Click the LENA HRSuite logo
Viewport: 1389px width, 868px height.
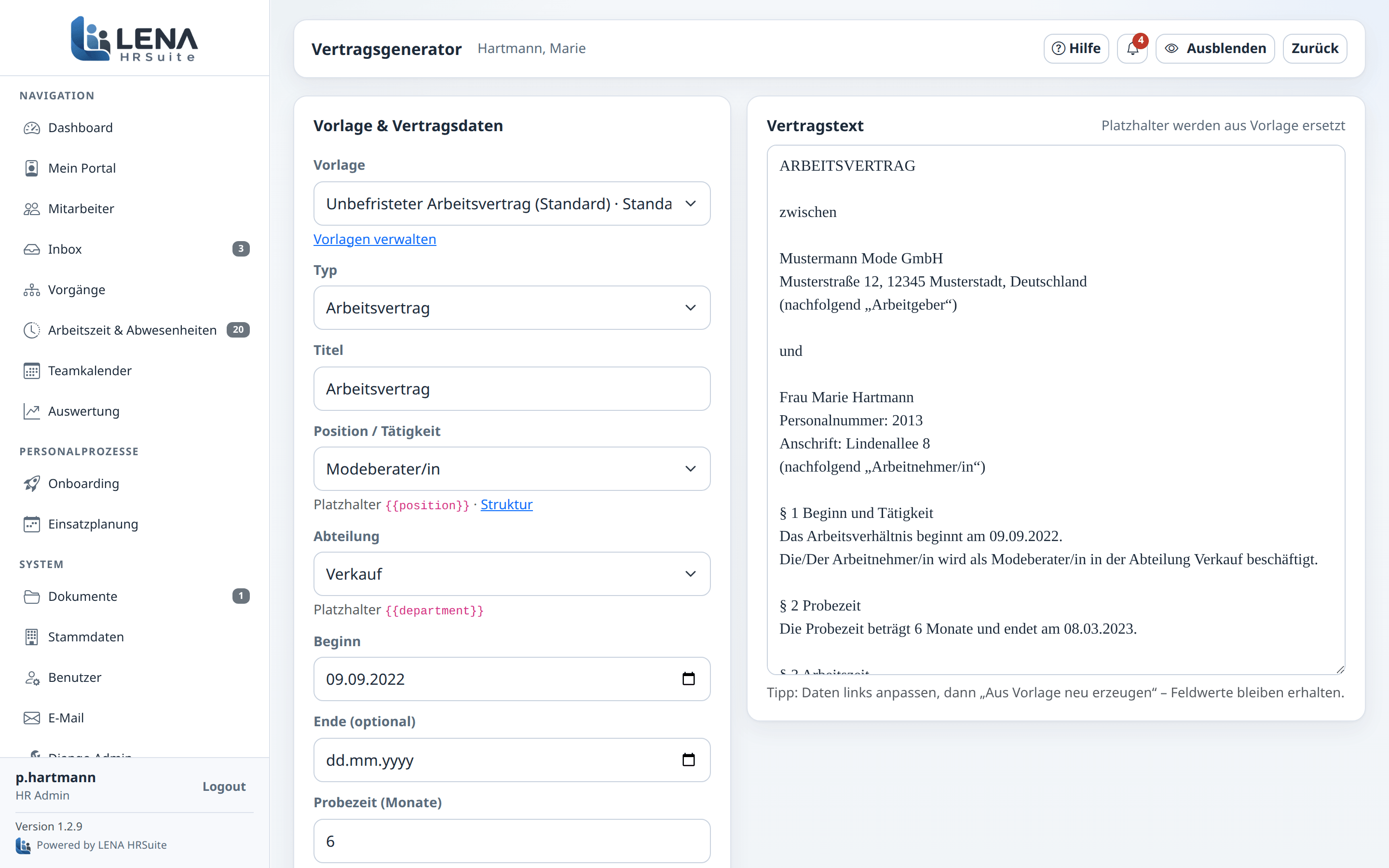click(134, 39)
